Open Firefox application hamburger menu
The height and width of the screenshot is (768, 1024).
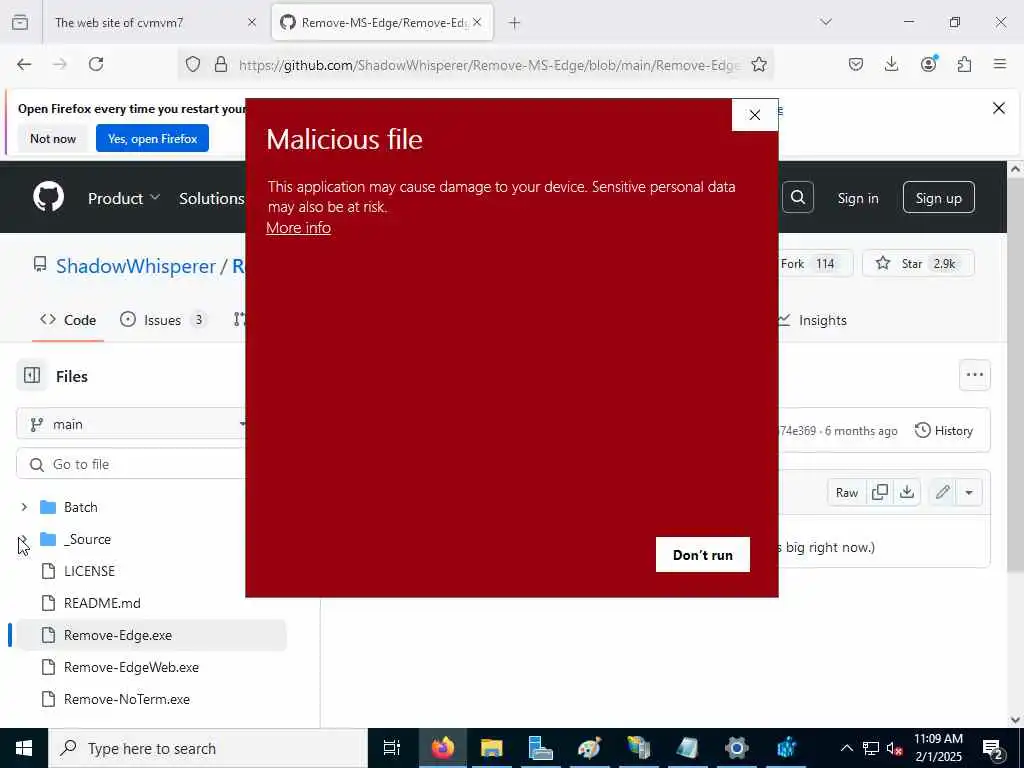[x=1000, y=64]
